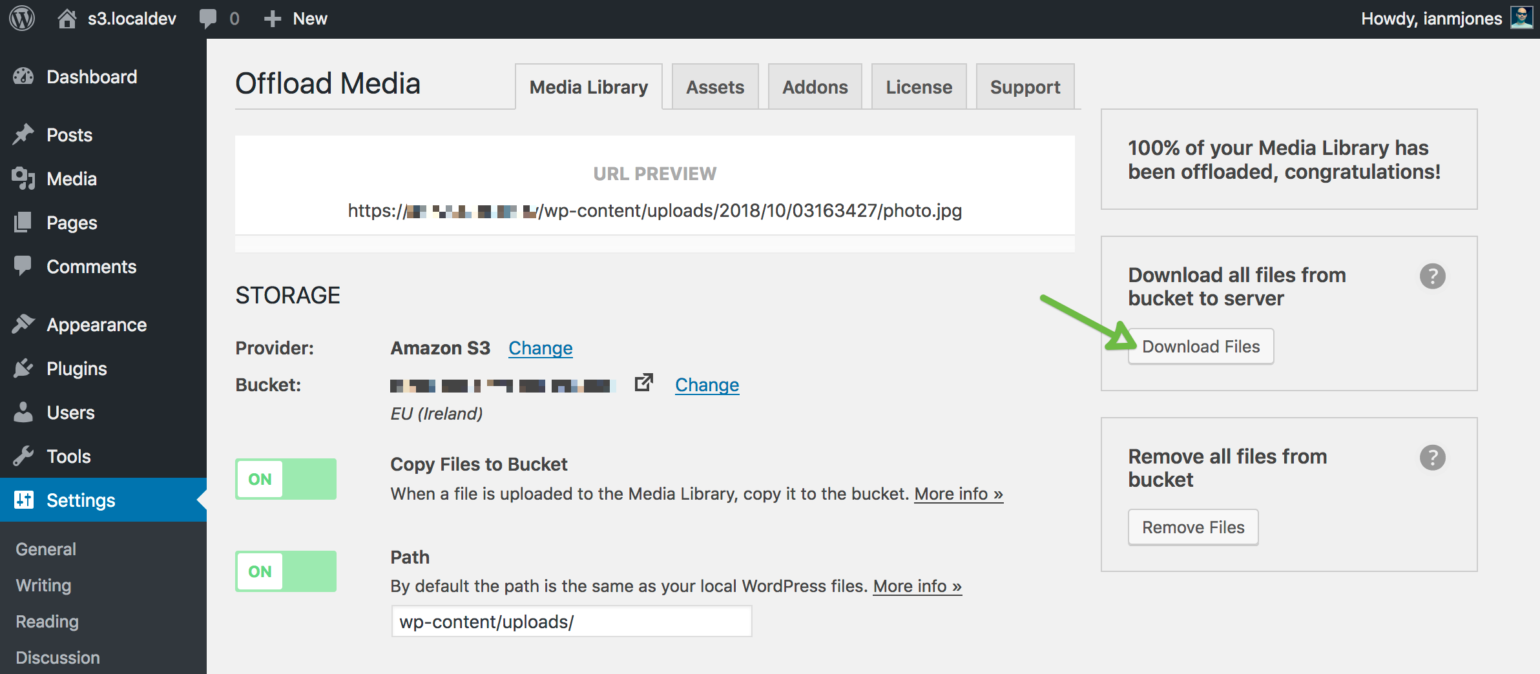
Task: Click the Amazon S3 provider name
Action: point(440,348)
